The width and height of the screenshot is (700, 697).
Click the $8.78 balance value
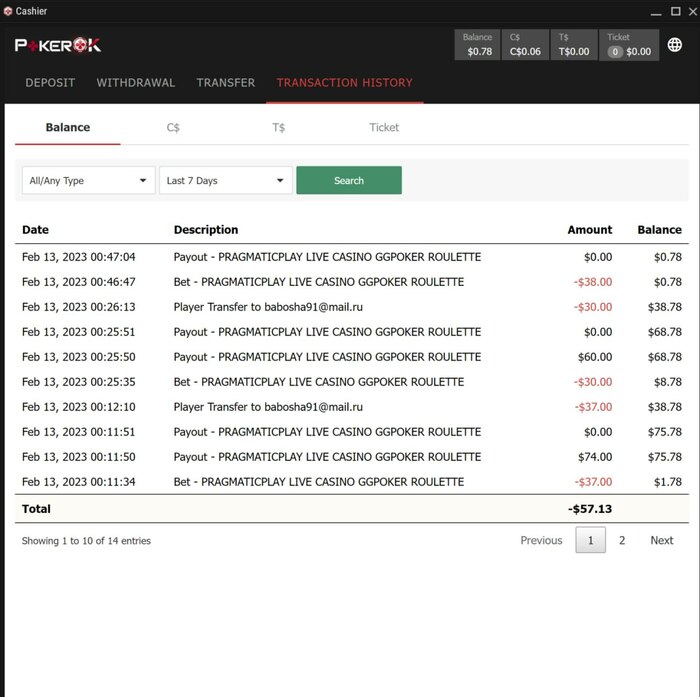pos(668,382)
